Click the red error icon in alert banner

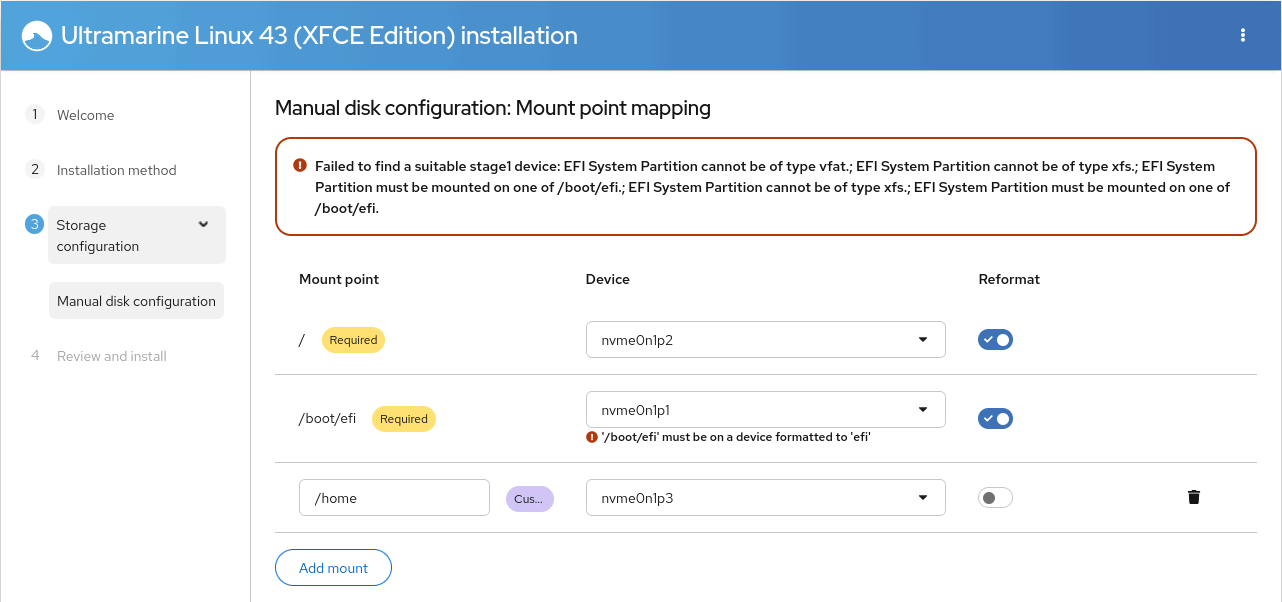tap(300, 166)
